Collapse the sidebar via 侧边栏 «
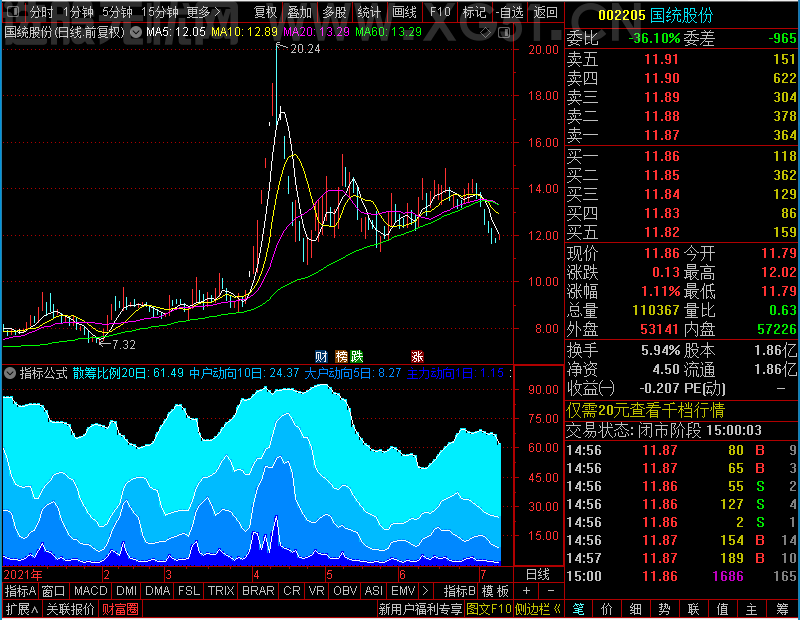 (x=538, y=609)
